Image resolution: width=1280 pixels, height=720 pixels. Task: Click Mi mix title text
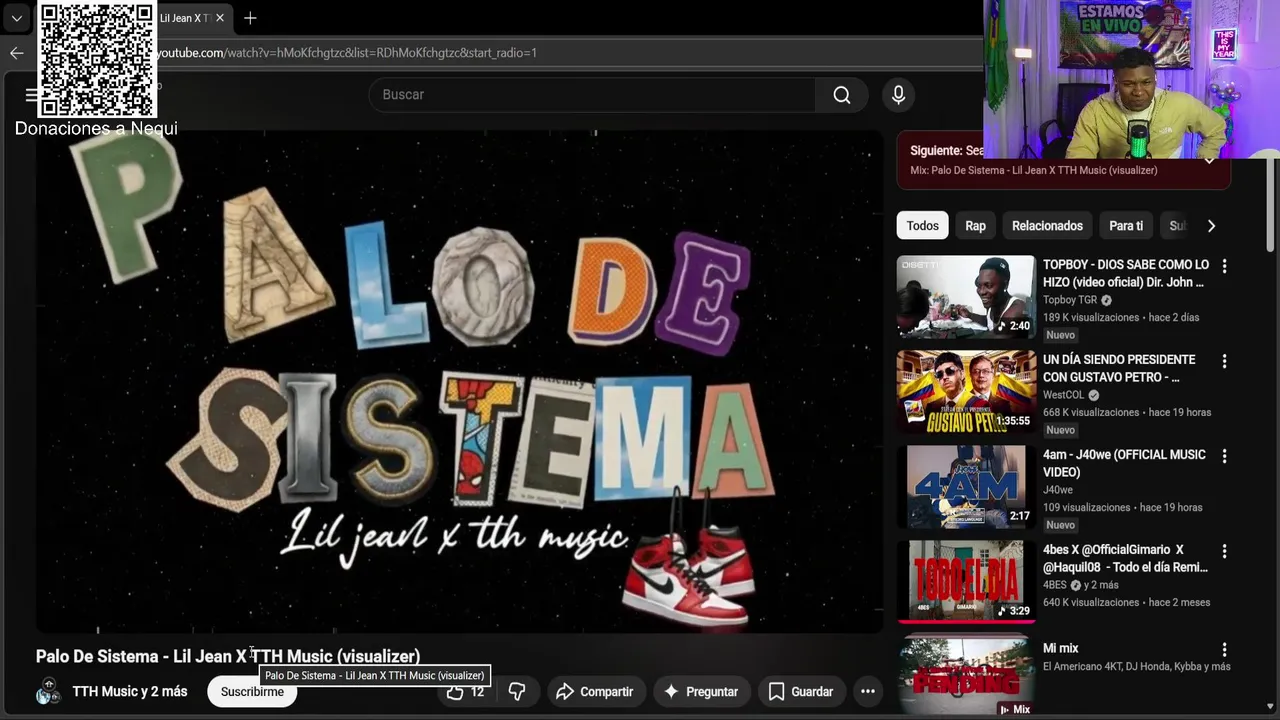[1060, 649]
